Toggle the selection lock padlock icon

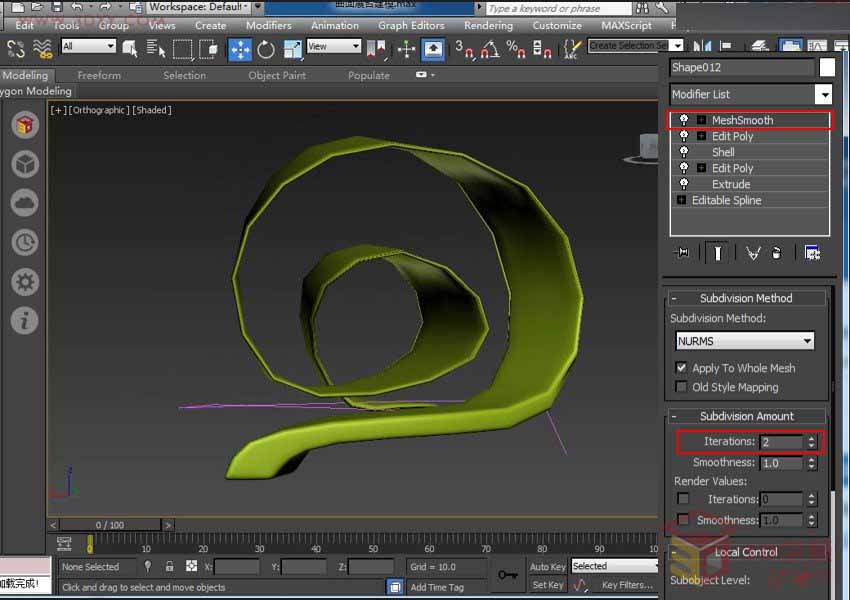[169, 566]
